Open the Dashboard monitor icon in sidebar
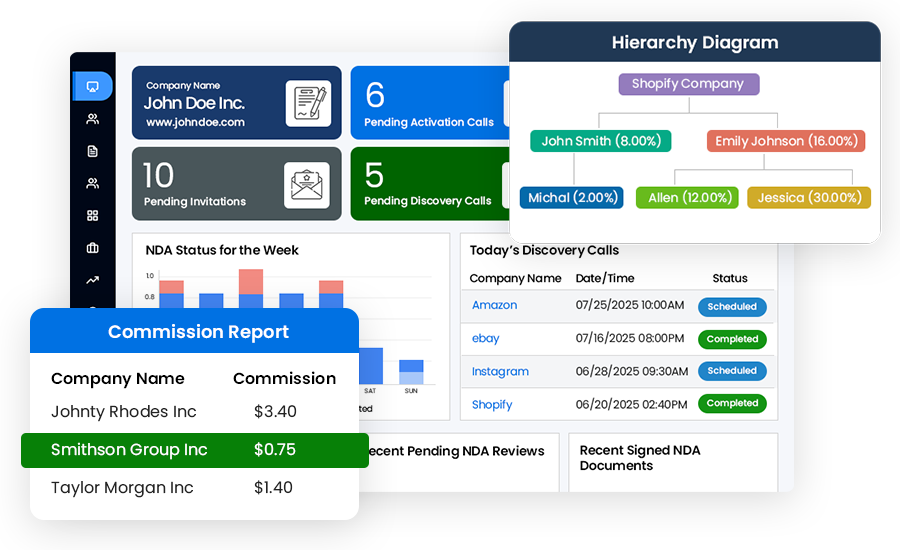 click(x=92, y=86)
